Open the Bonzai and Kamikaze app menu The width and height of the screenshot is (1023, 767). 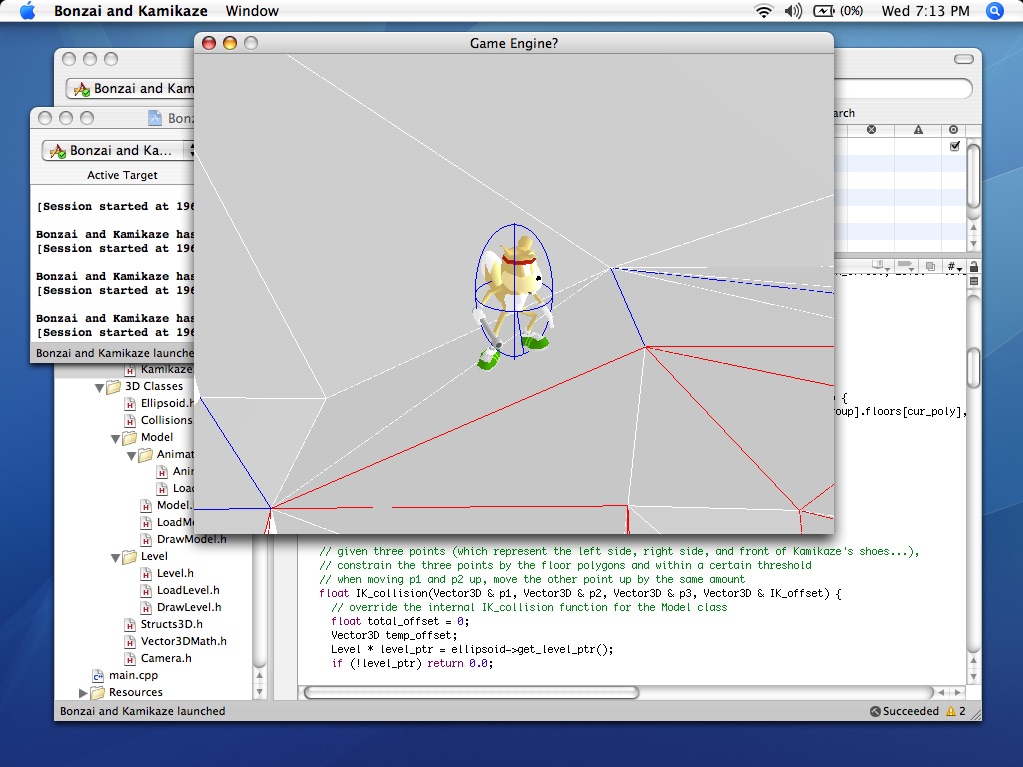tap(130, 11)
